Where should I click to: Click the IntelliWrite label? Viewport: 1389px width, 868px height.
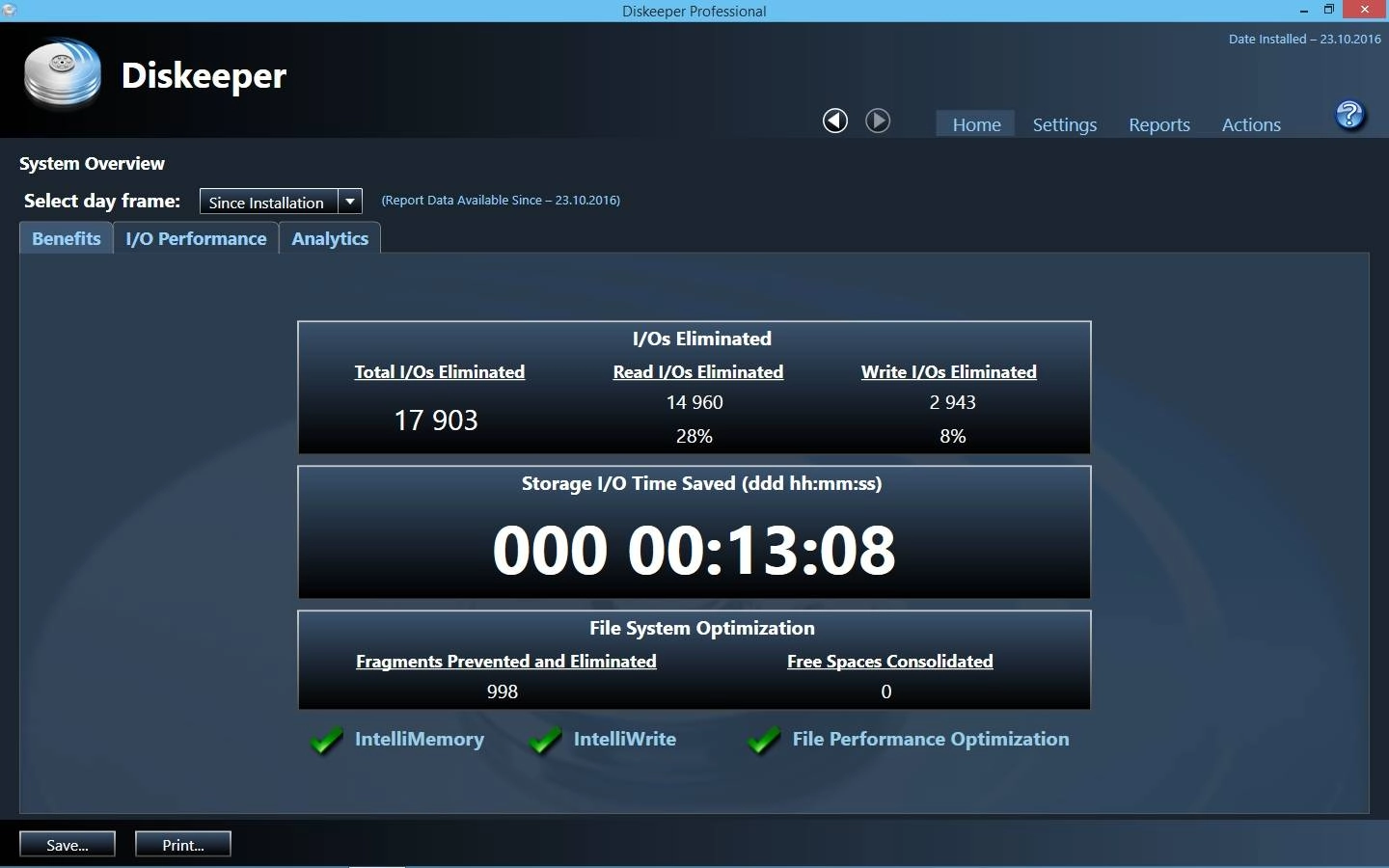625,740
